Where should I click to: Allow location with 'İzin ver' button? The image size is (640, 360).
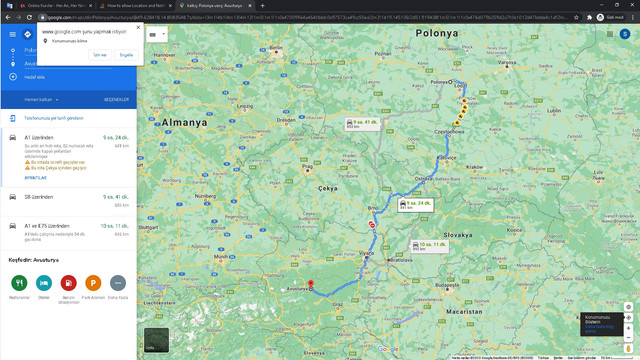[x=100, y=55]
